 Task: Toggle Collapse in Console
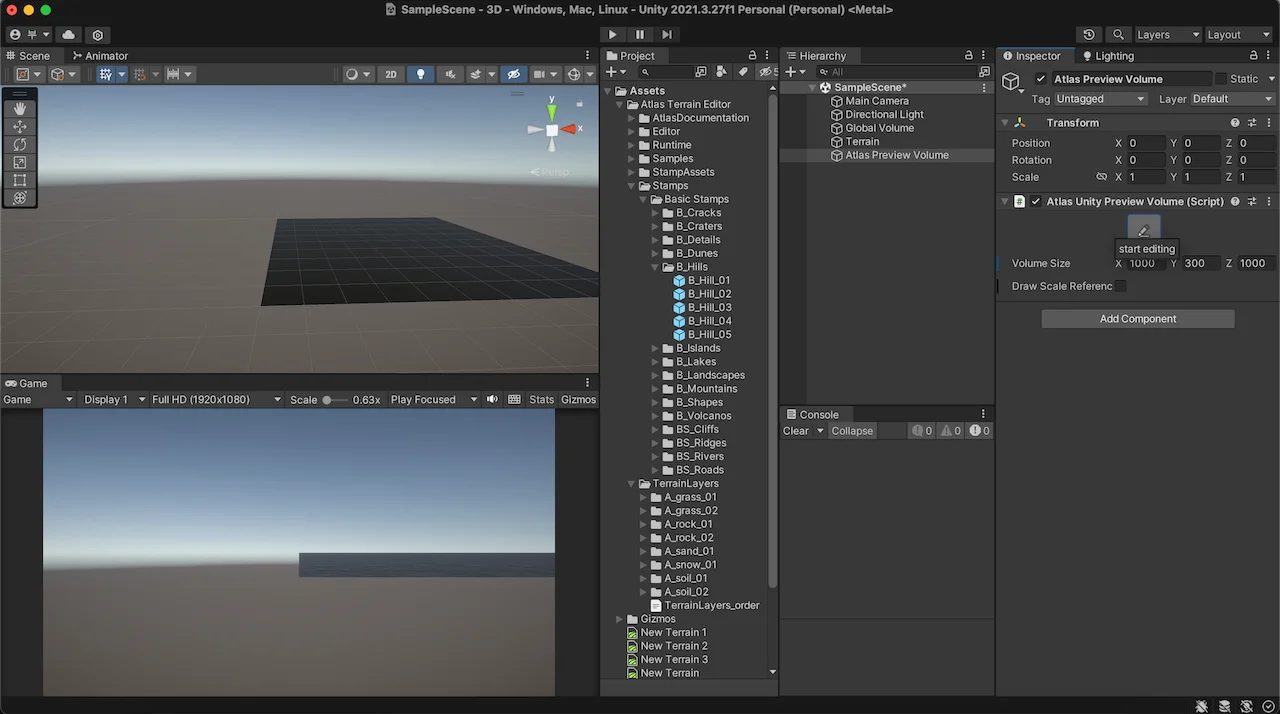853,431
